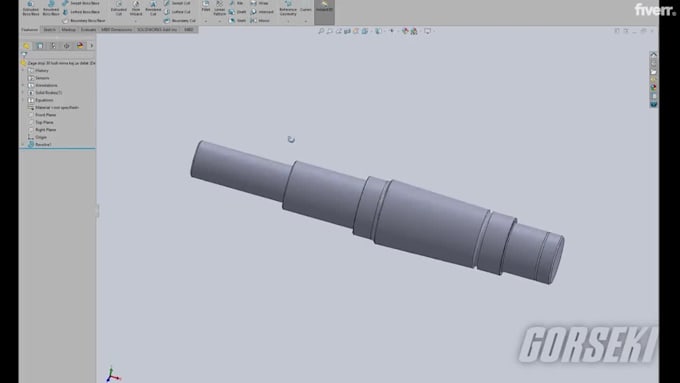Open Display Style in heads-up toolbar
This screenshot has height=383, width=680.
(x=379, y=31)
